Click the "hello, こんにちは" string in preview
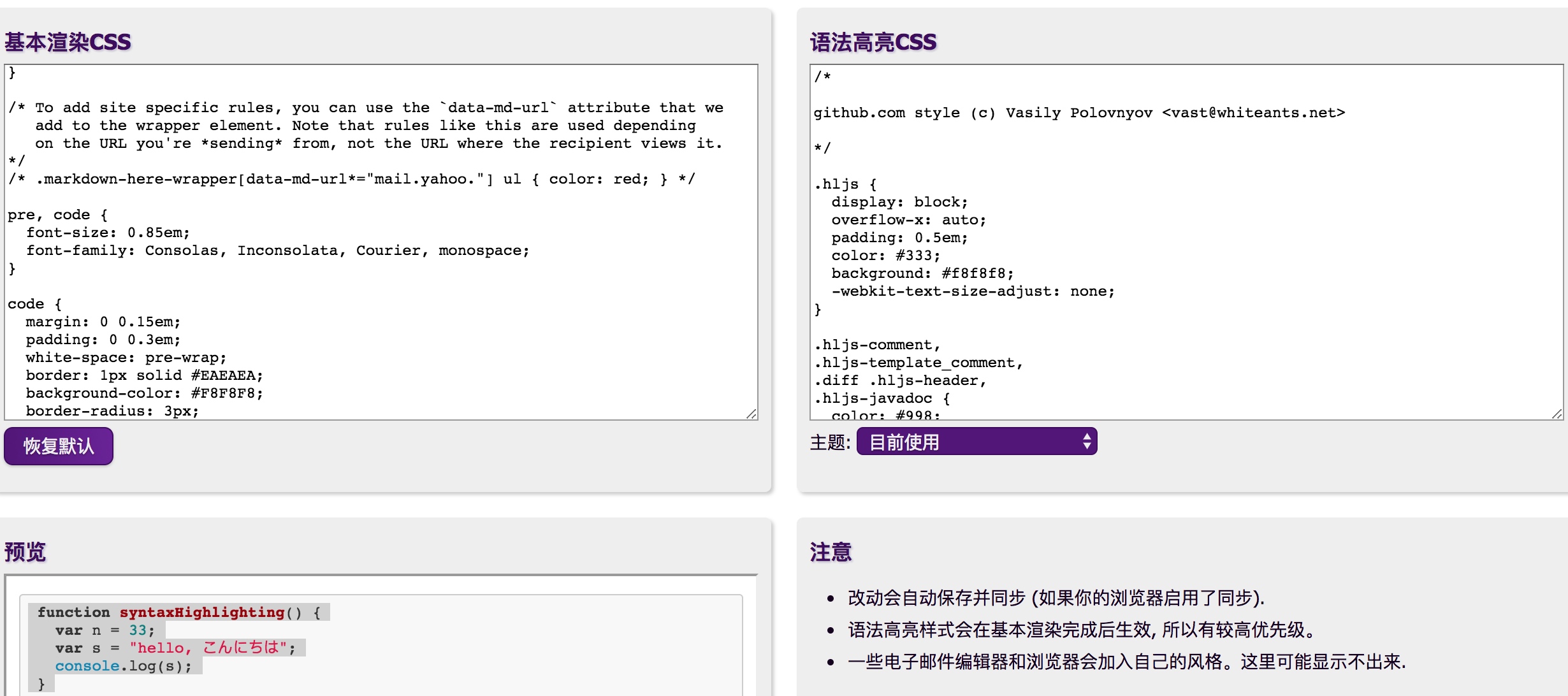1568x696 pixels. click(208, 648)
